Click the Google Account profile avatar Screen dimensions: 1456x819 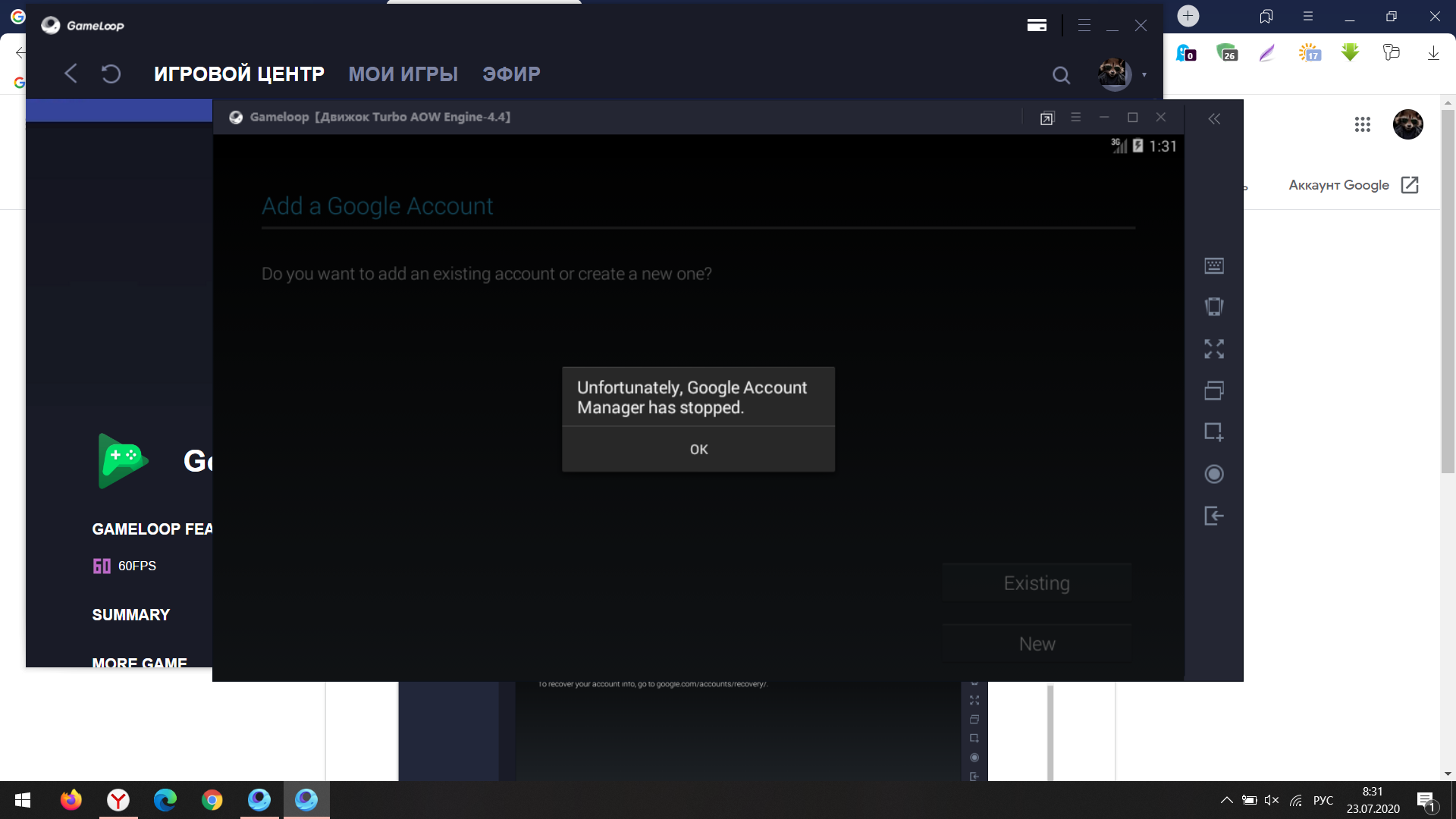pos(1407,123)
